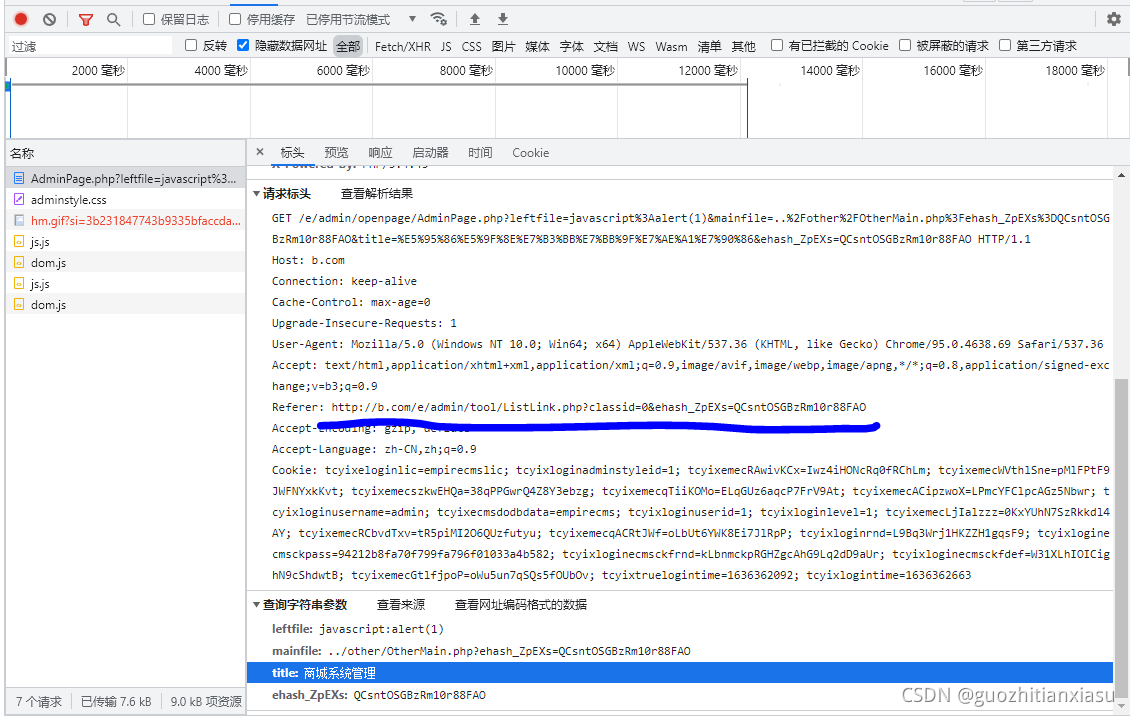Filter requests by Wasm type
The image size is (1130, 716).
click(x=671, y=46)
